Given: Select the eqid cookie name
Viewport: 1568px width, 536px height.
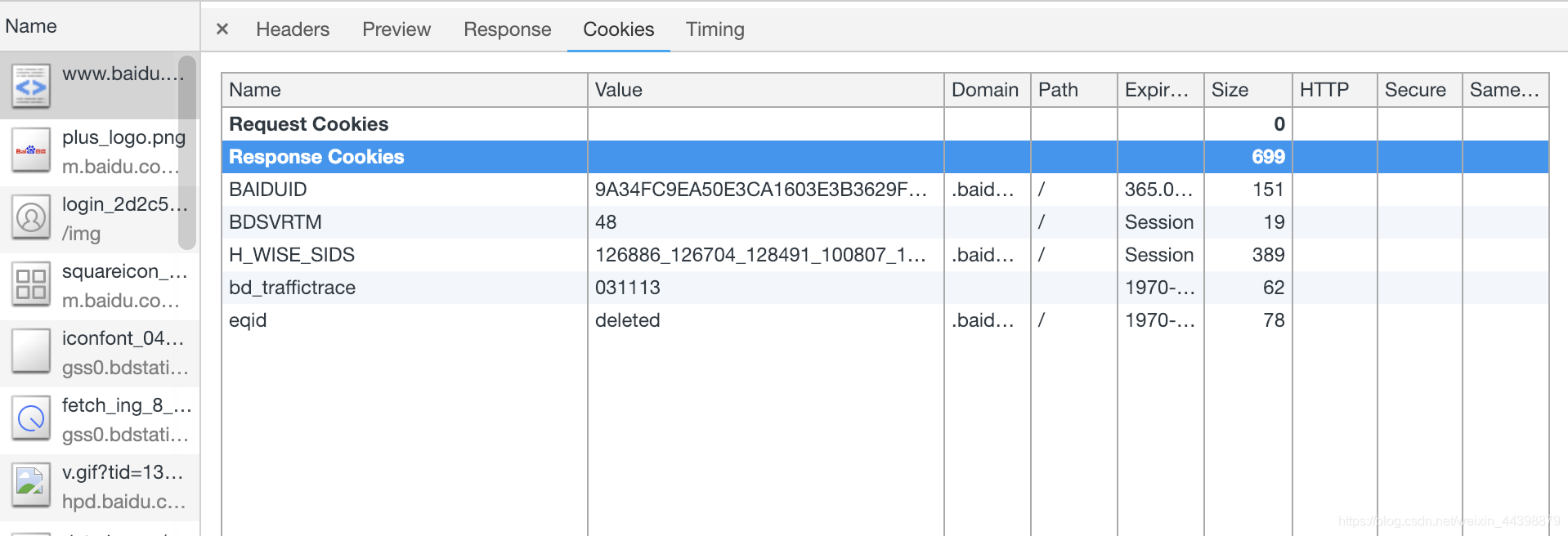Looking at the screenshot, I should click(x=248, y=320).
